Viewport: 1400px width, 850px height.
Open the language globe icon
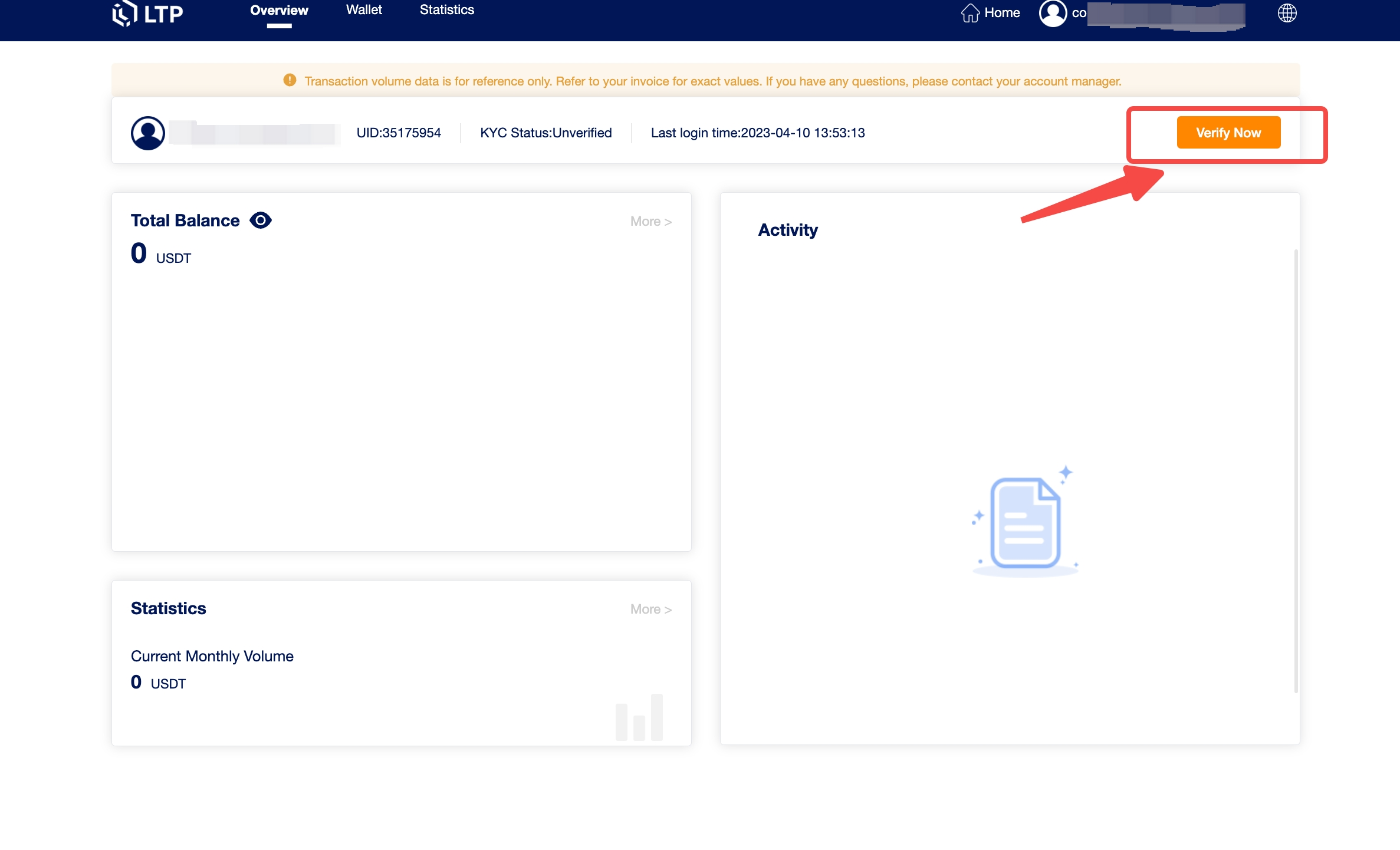pyautogui.click(x=1287, y=12)
